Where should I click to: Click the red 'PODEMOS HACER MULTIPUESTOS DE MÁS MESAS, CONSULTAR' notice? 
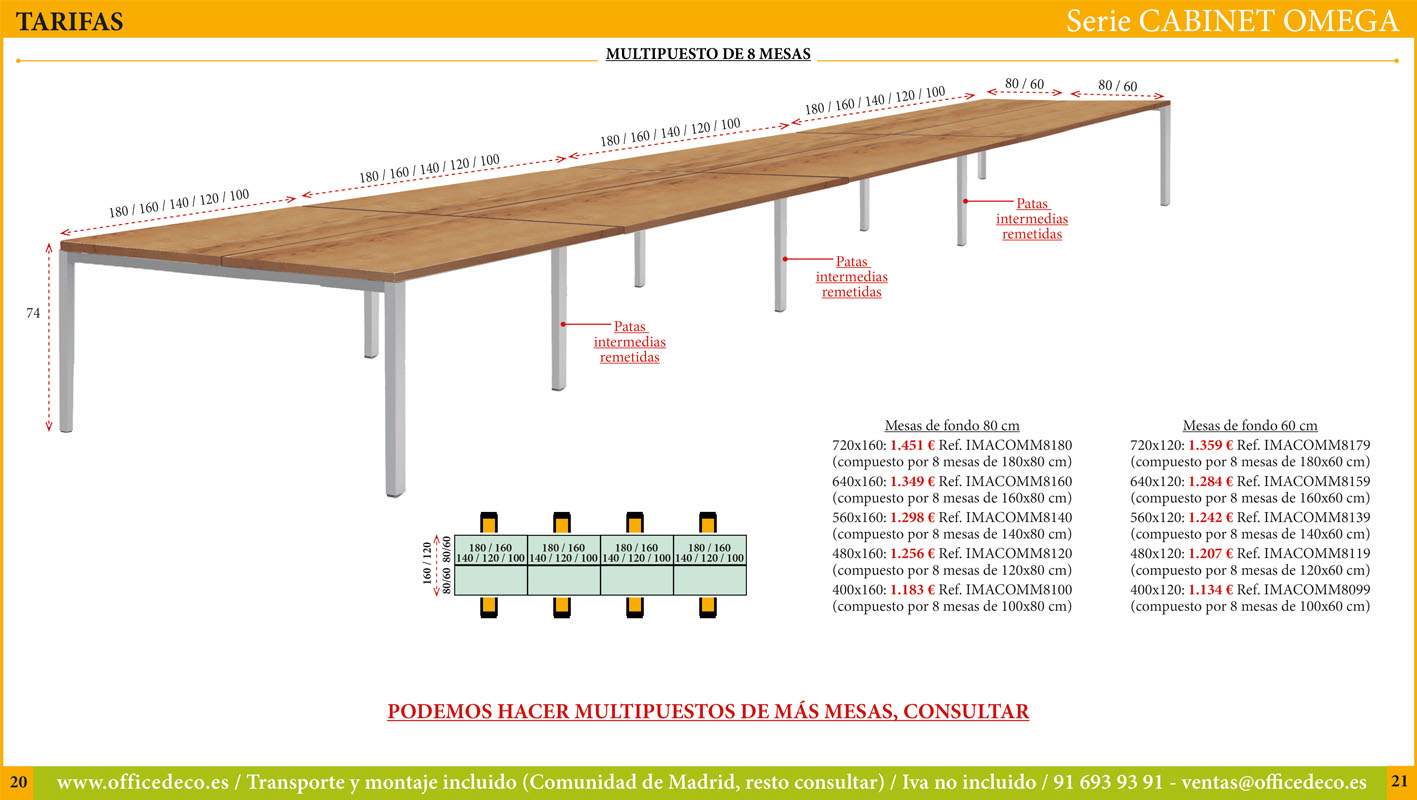pos(708,712)
